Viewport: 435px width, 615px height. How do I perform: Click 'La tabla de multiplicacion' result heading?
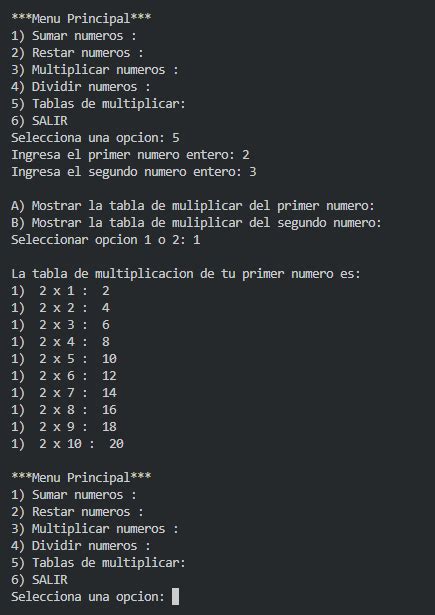click(x=186, y=274)
